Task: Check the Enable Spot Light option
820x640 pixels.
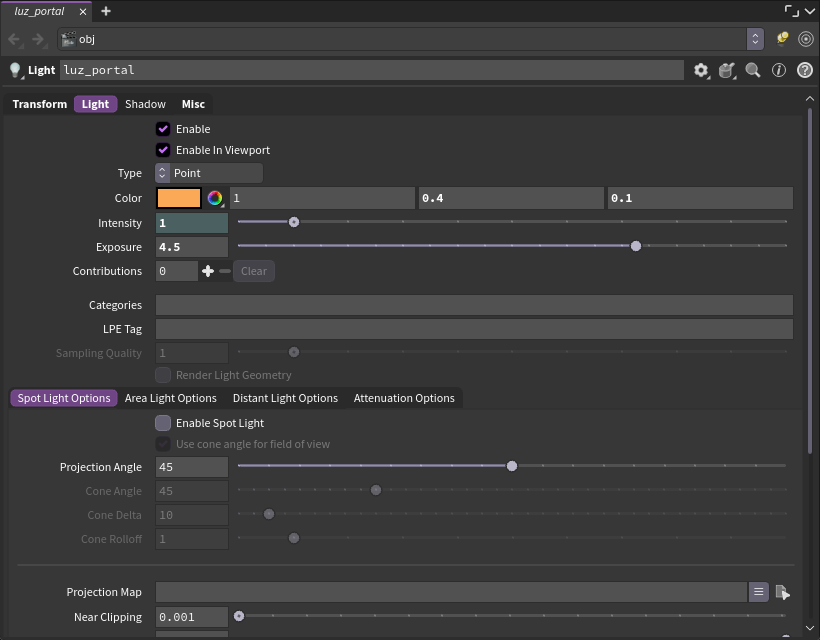Action: (163, 423)
